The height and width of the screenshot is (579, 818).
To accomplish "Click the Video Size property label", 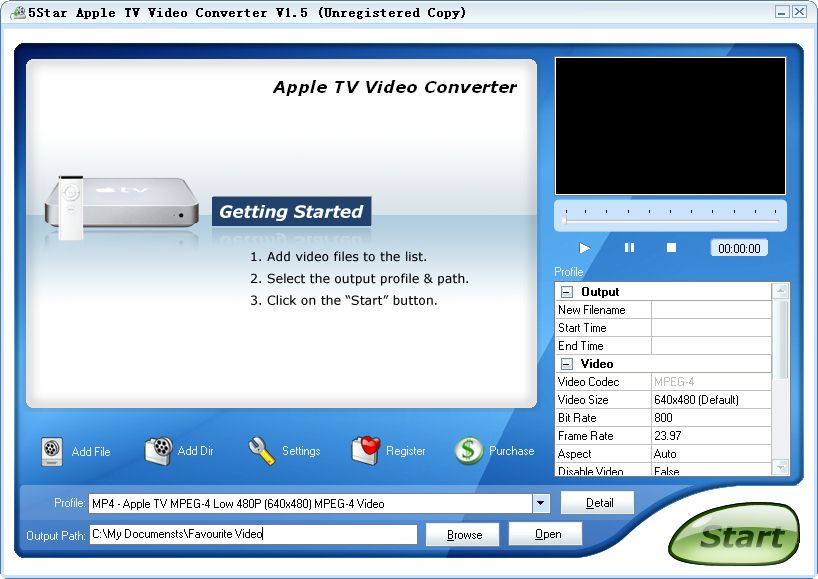I will coord(583,400).
